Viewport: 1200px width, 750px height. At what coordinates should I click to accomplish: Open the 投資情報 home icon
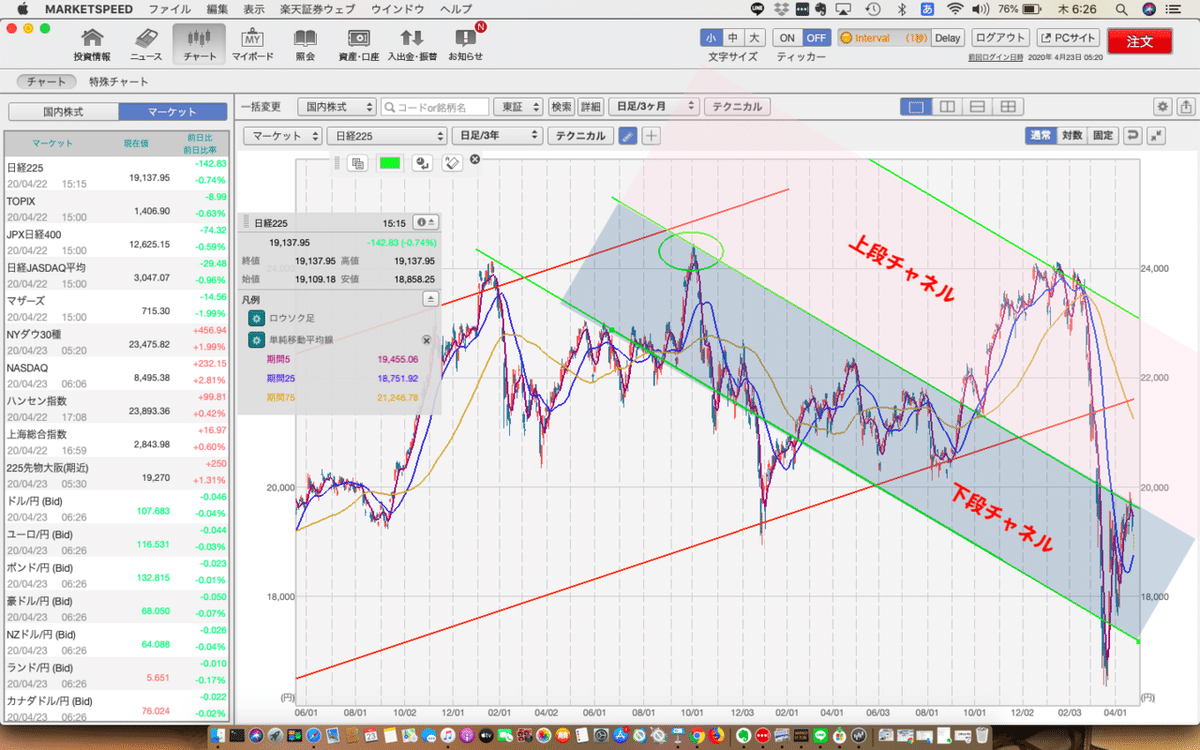[x=92, y=44]
